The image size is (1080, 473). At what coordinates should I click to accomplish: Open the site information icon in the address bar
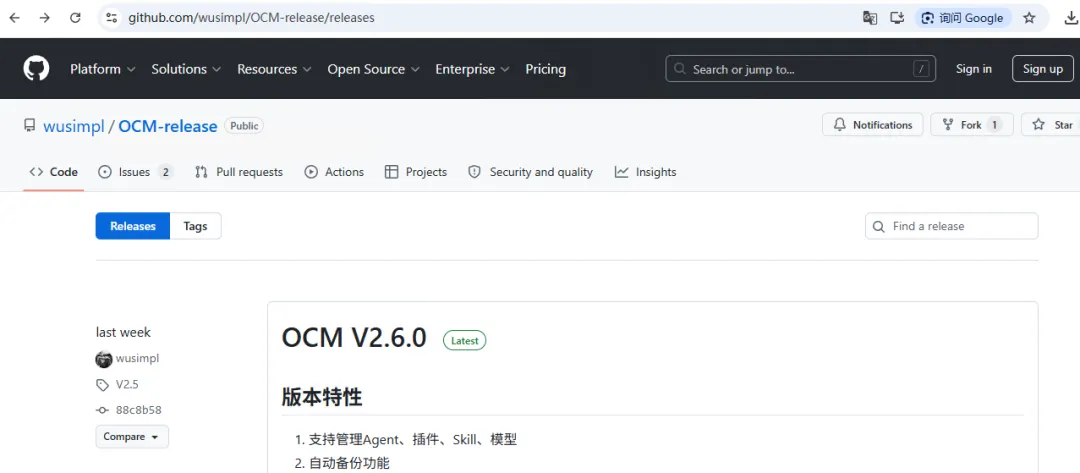(x=111, y=18)
